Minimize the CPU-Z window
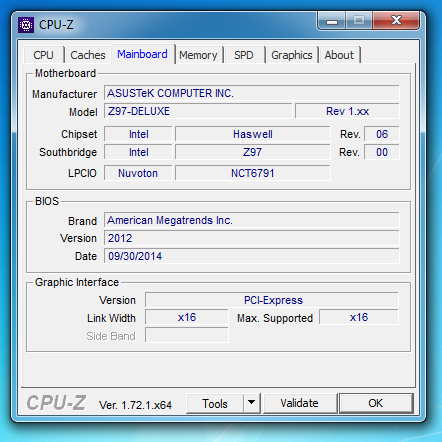The height and width of the screenshot is (442, 442). pos(332,21)
